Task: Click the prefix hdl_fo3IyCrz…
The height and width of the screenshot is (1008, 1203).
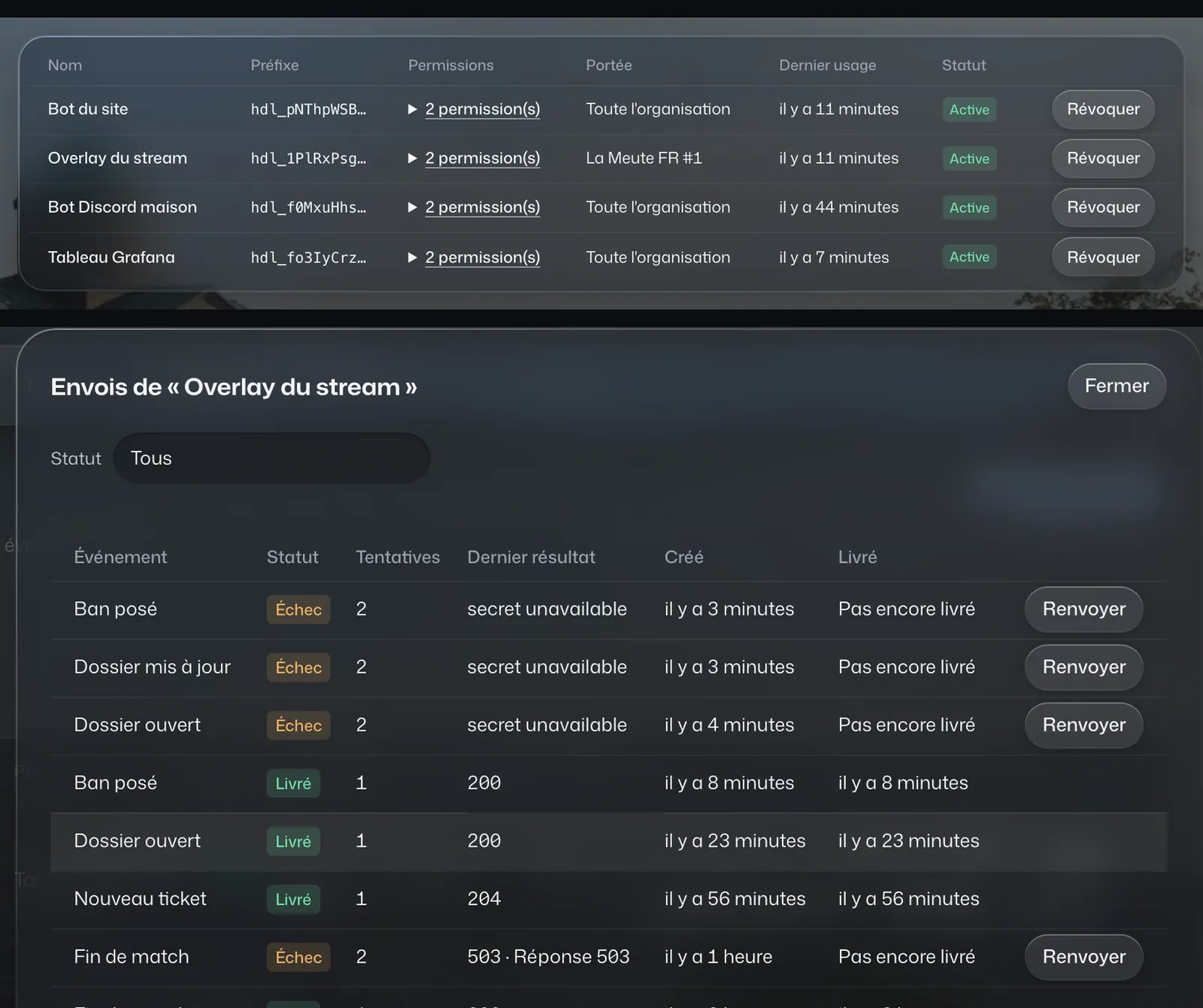Action: 308,257
